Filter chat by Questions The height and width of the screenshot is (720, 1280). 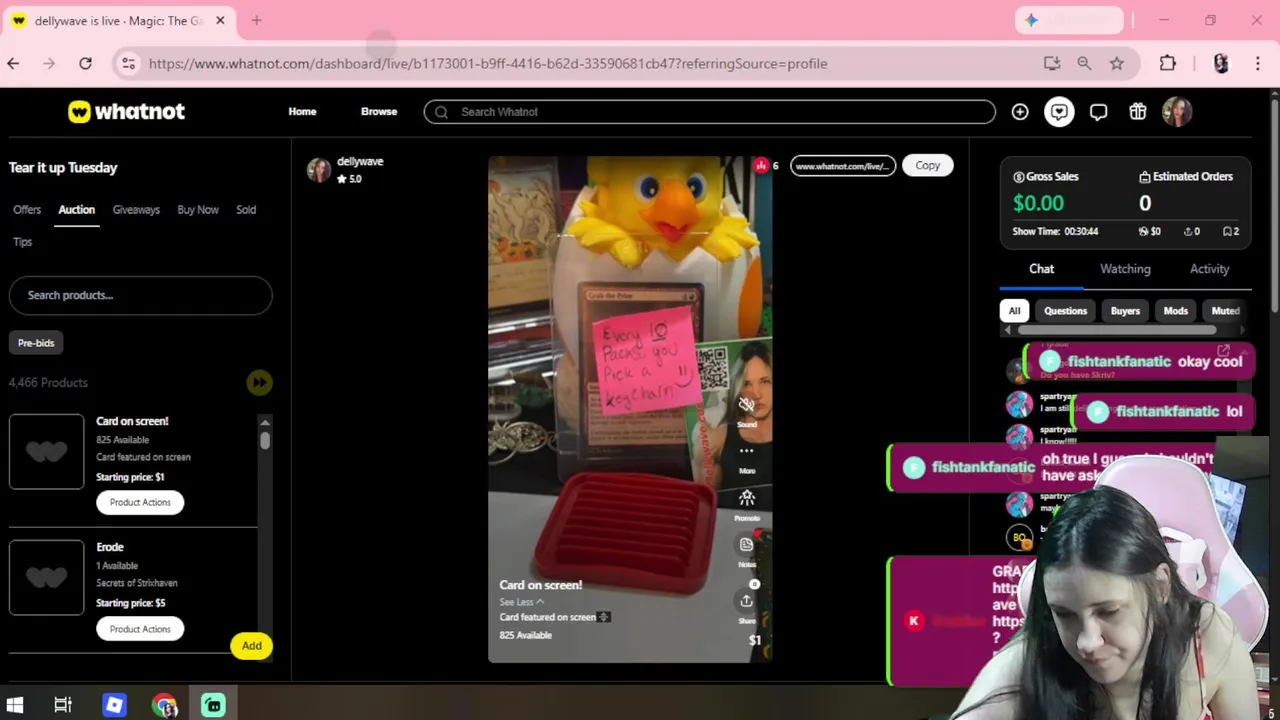(1065, 311)
